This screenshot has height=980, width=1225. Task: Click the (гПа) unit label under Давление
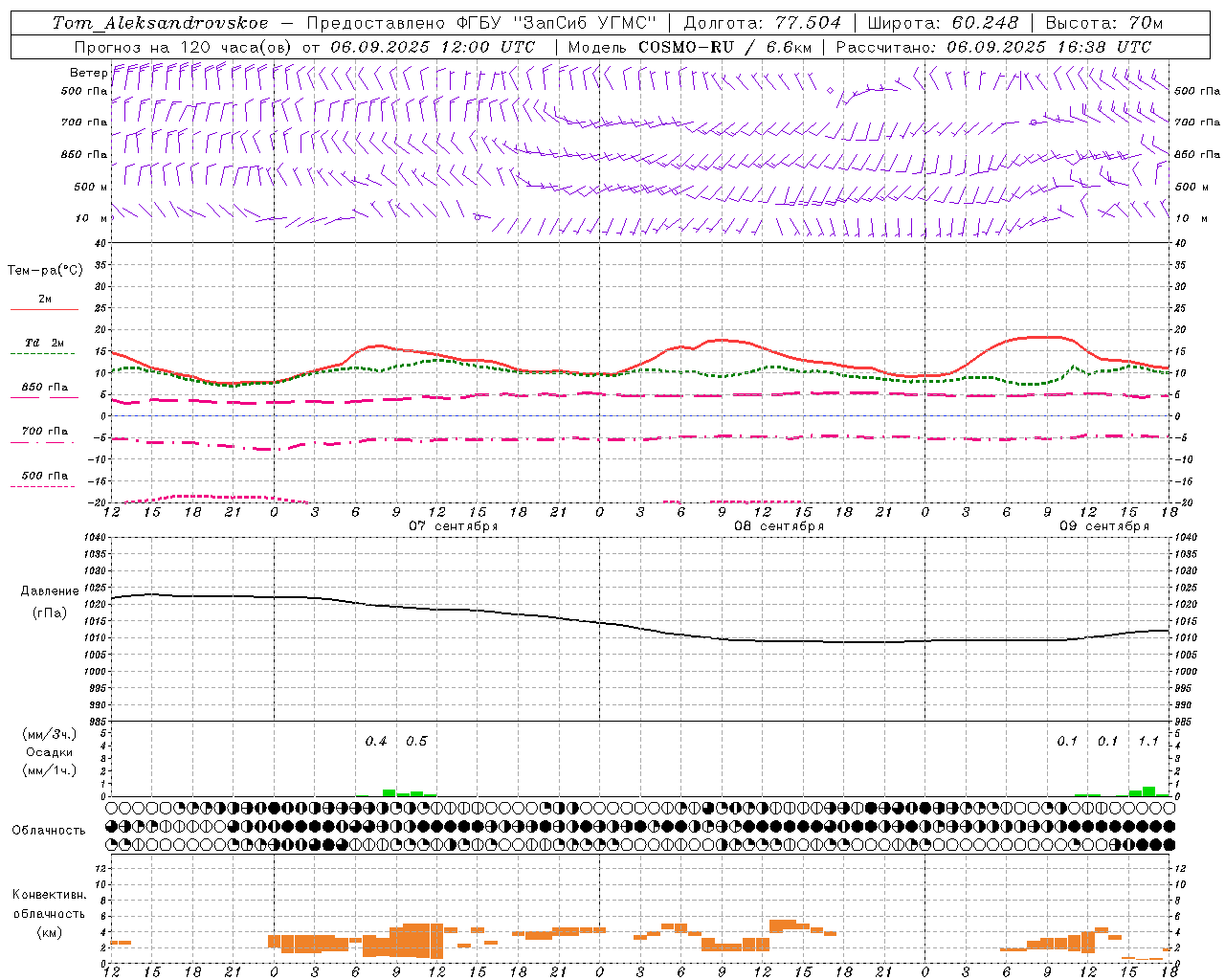[x=50, y=612]
